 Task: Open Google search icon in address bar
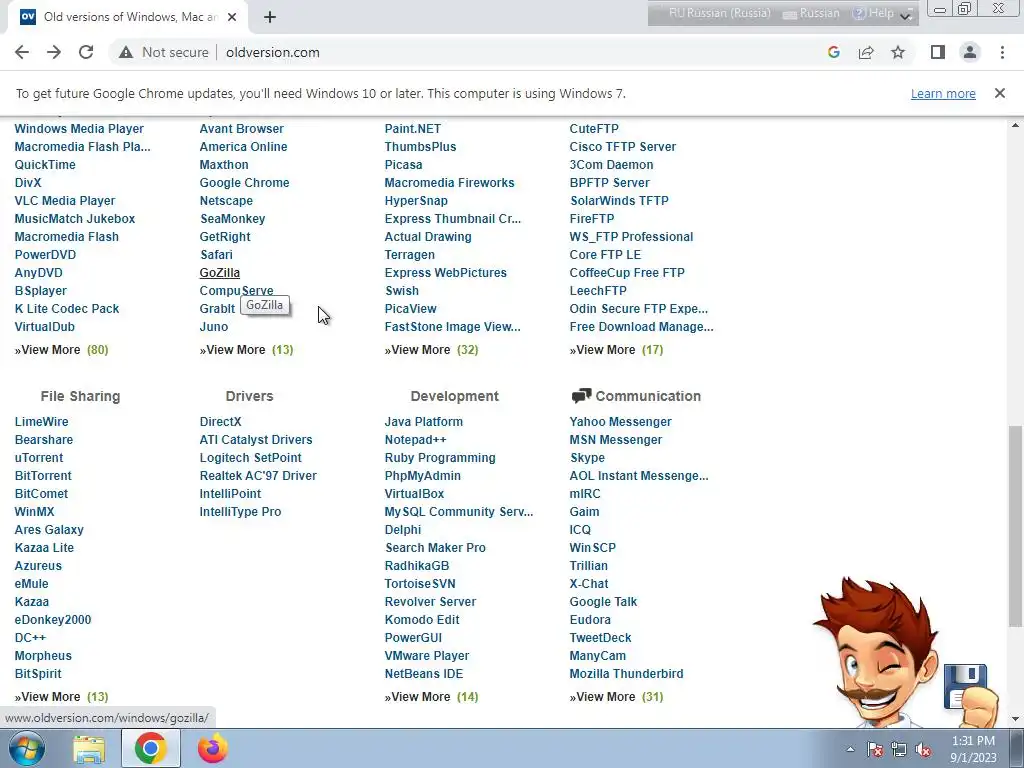point(833,52)
